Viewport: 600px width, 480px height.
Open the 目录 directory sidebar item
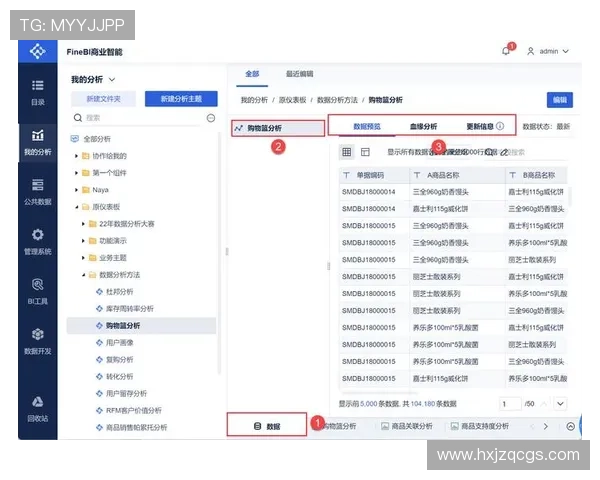[x=38, y=93]
